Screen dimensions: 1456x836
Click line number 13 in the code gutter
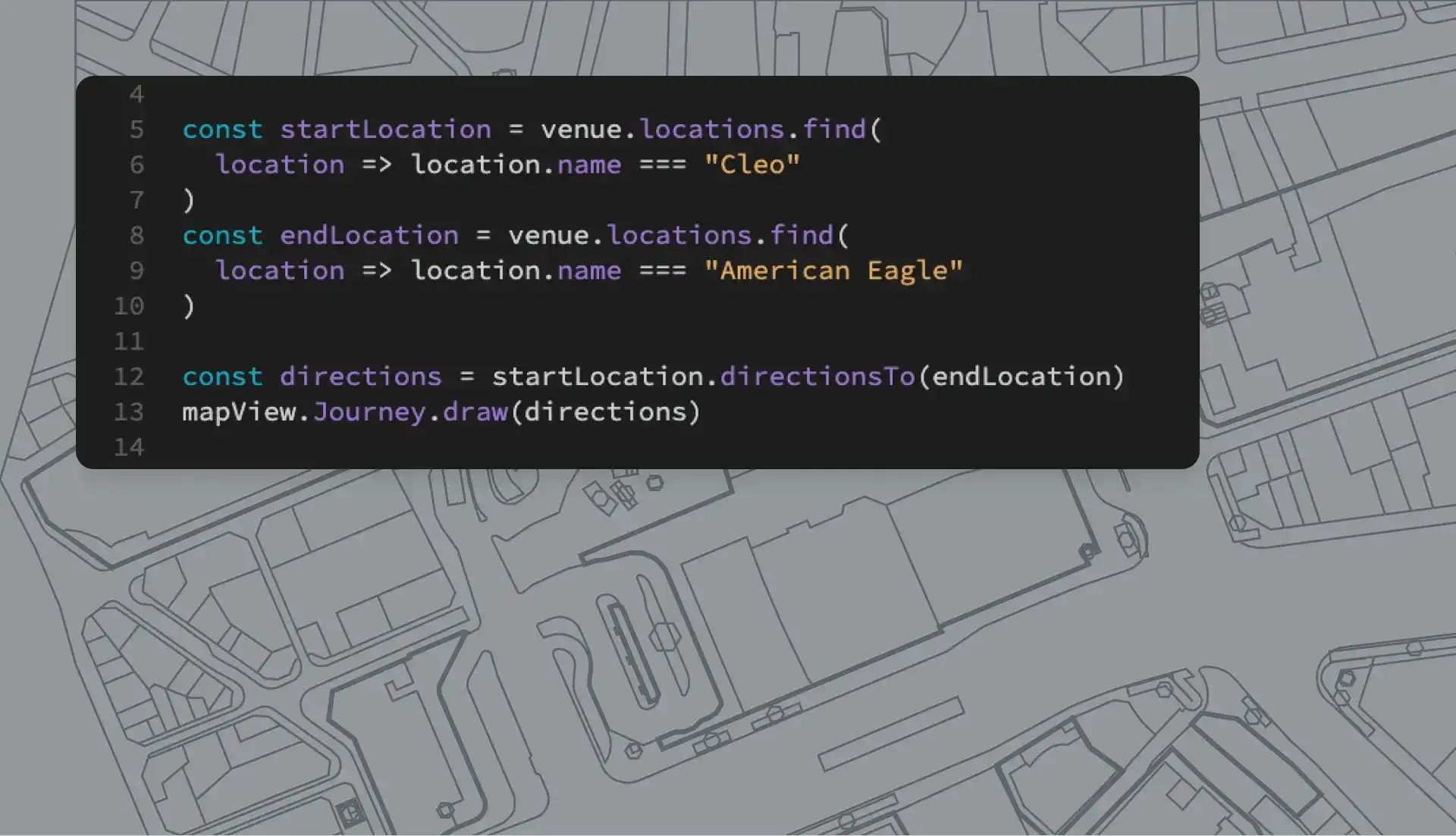coord(129,412)
